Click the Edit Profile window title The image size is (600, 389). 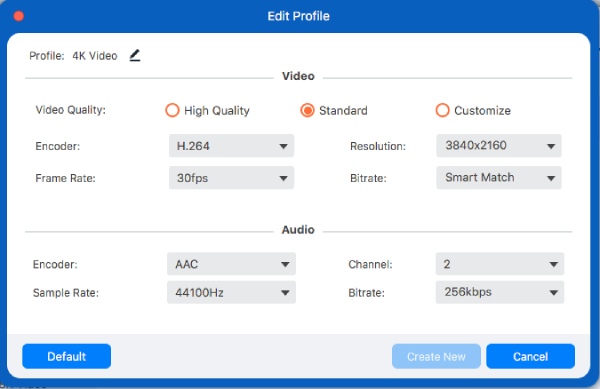click(x=298, y=16)
